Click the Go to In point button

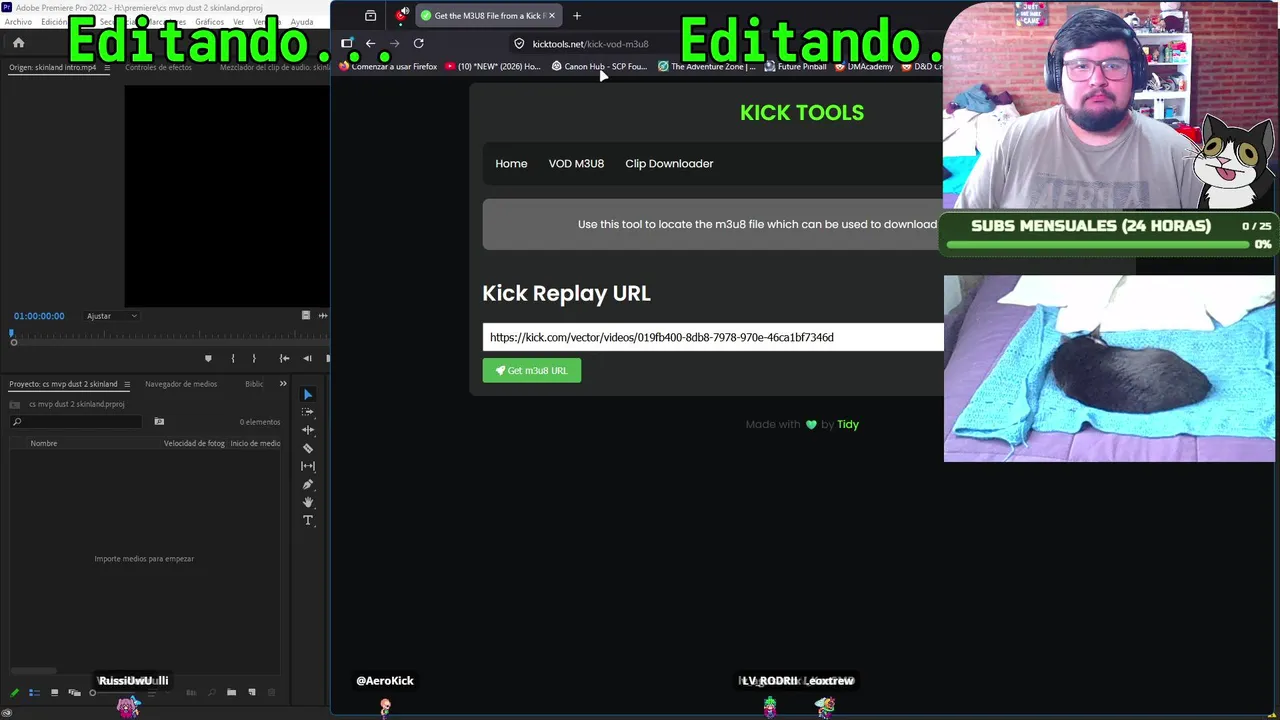[285, 358]
